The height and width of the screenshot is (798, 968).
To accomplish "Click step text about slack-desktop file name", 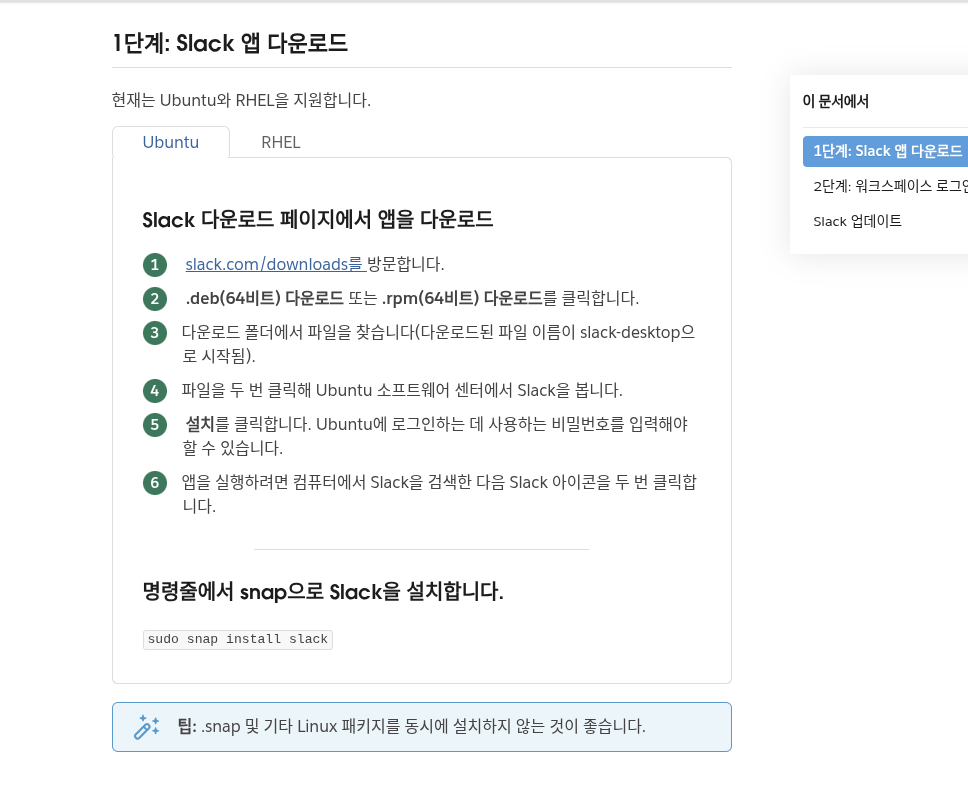I will point(438,344).
